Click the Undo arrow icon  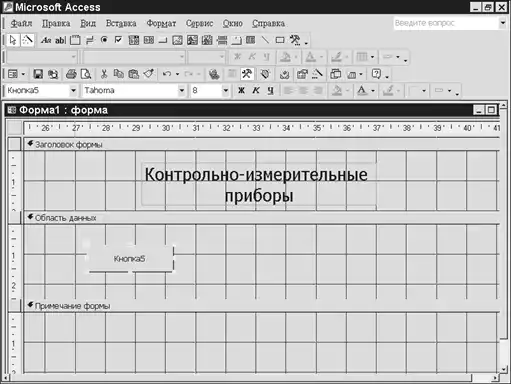(167, 74)
